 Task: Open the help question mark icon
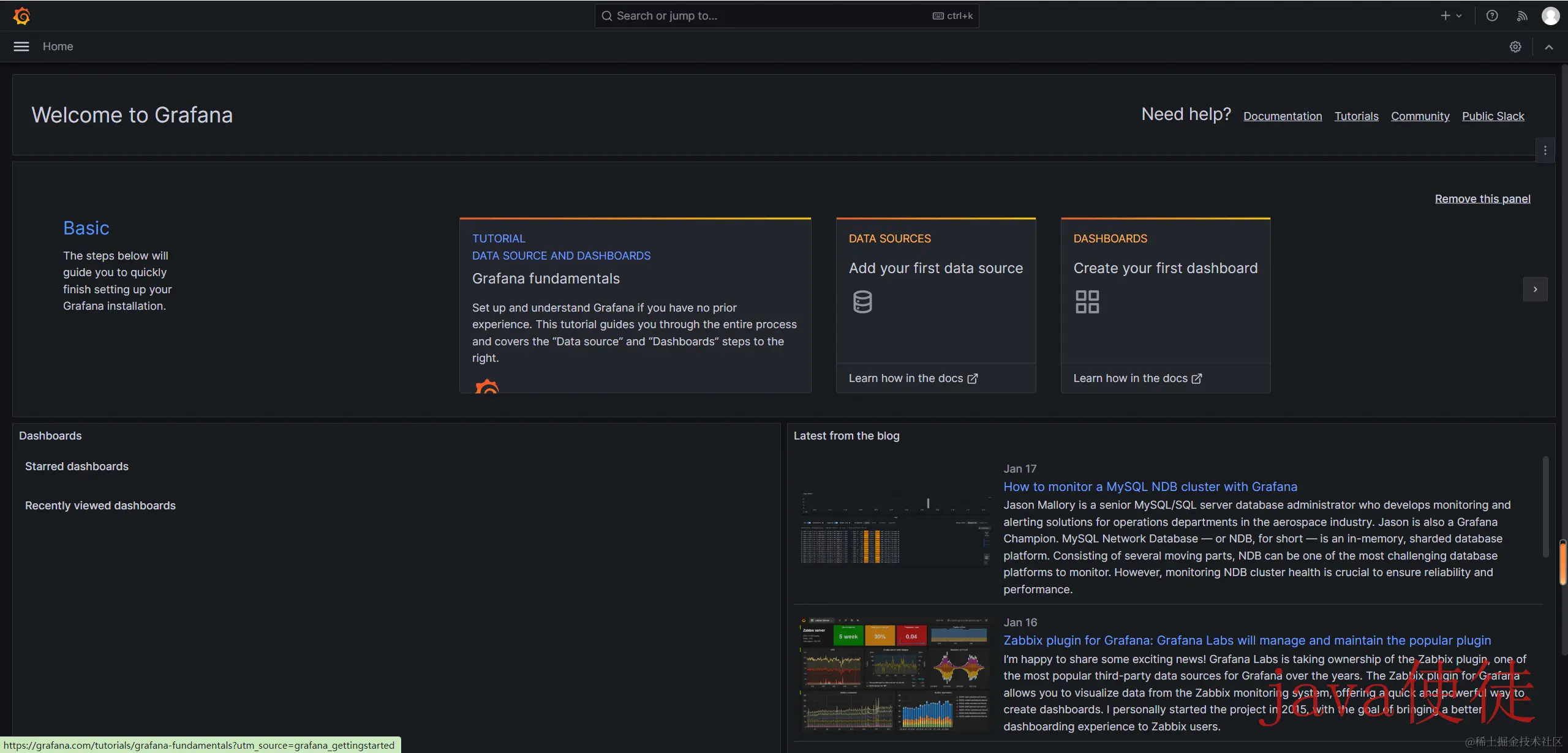coord(1492,16)
